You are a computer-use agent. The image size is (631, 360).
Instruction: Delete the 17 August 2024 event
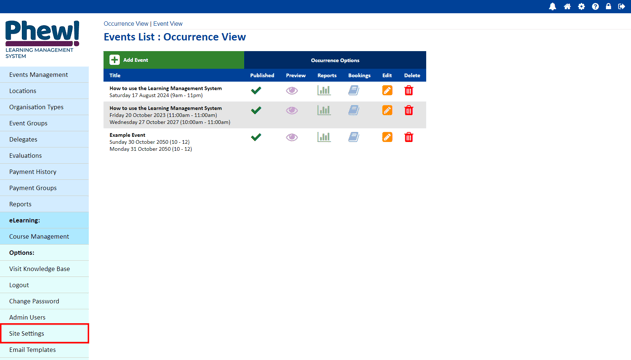pyautogui.click(x=408, y=91)
